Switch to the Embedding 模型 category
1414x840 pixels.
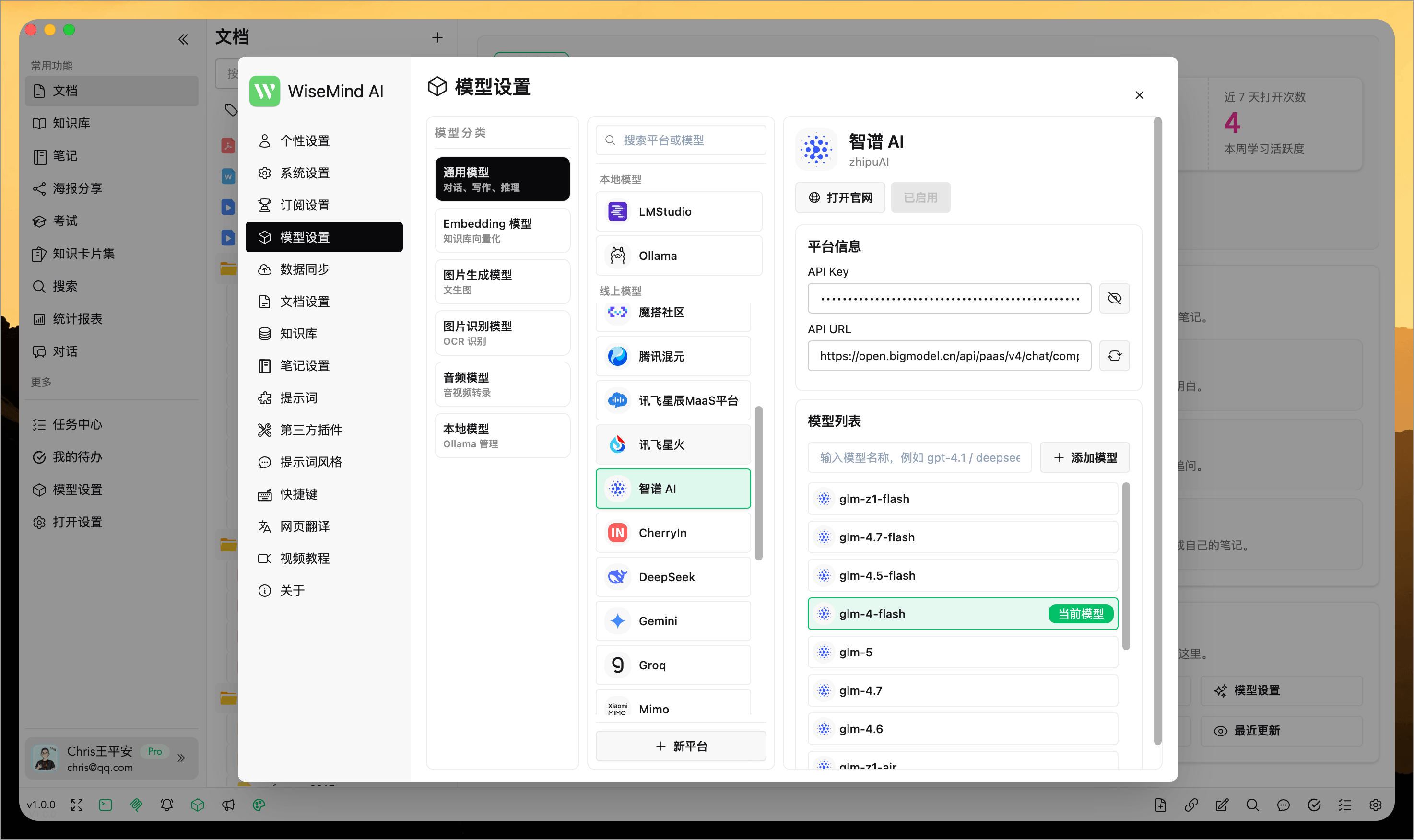pos(502,230)
